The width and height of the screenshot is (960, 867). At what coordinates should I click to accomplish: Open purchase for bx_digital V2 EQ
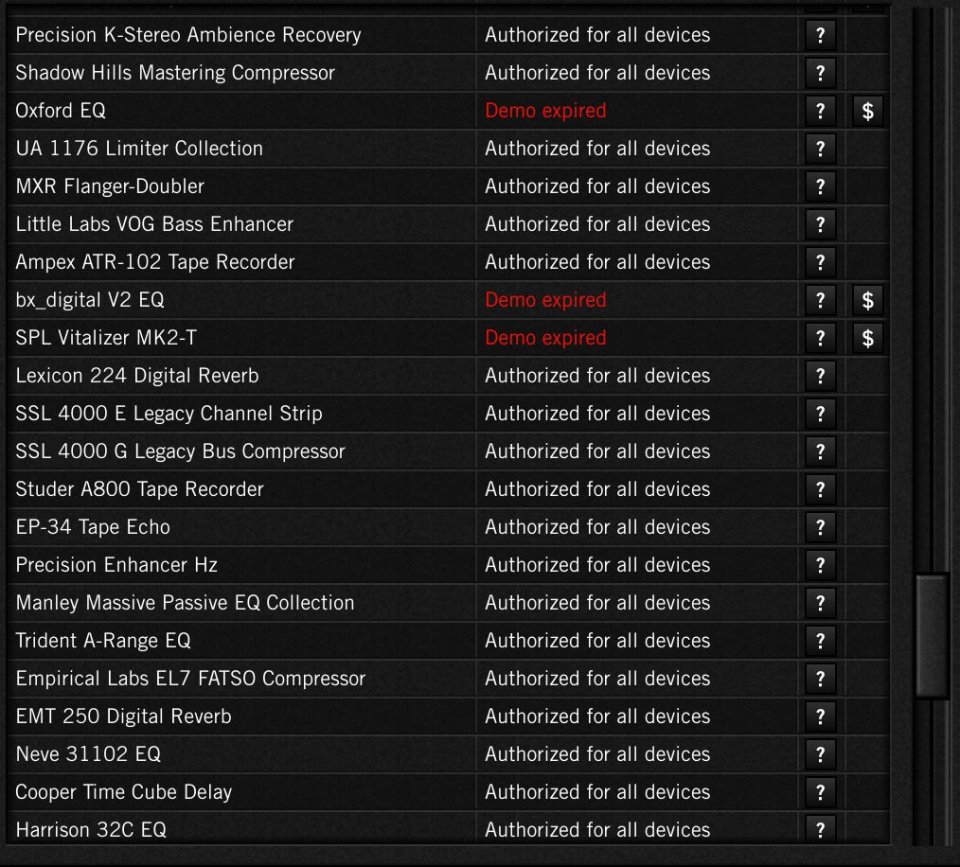pos(868,300)
